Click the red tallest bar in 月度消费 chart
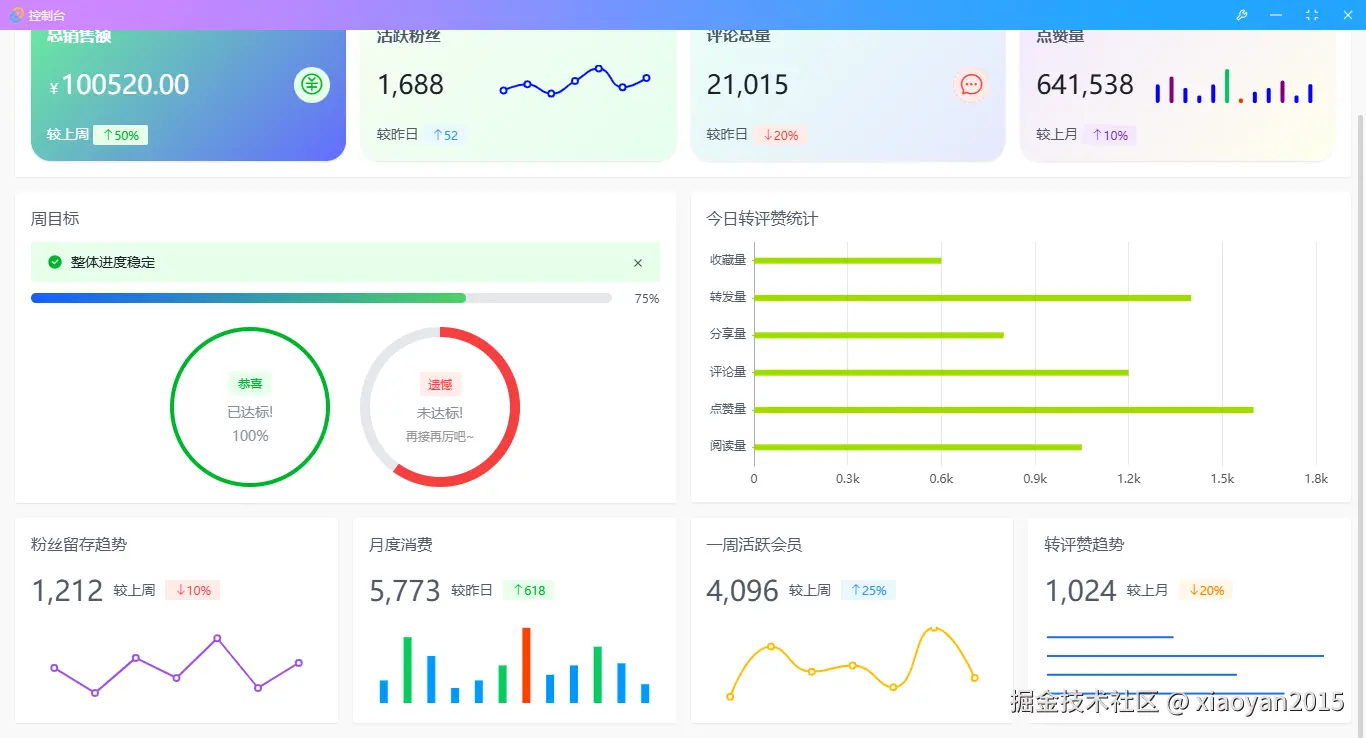The image size is (1366, 738). tap(526, 665)
